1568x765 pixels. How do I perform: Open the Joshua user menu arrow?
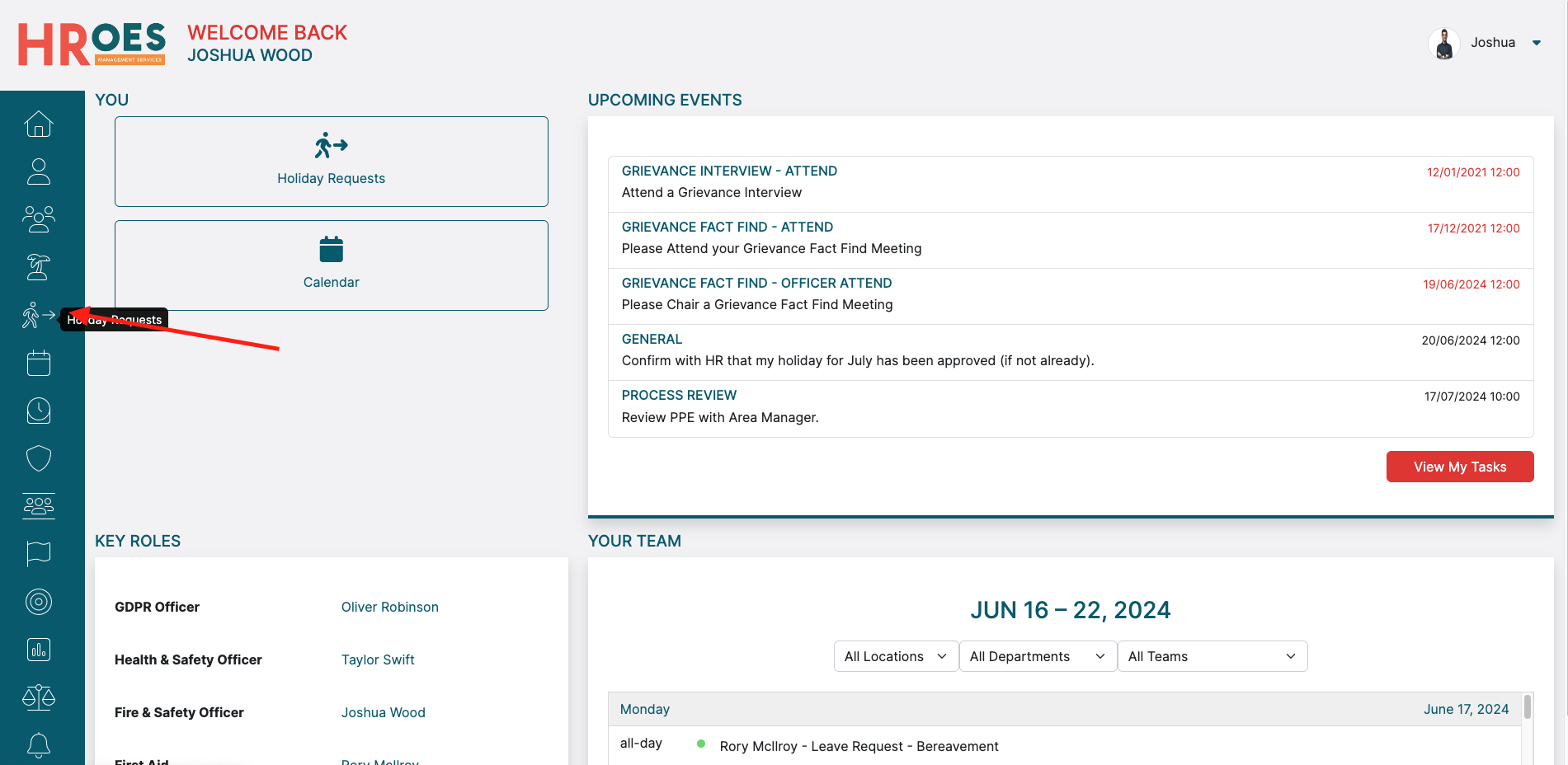pyautogui.click(x=1537, y=43)
